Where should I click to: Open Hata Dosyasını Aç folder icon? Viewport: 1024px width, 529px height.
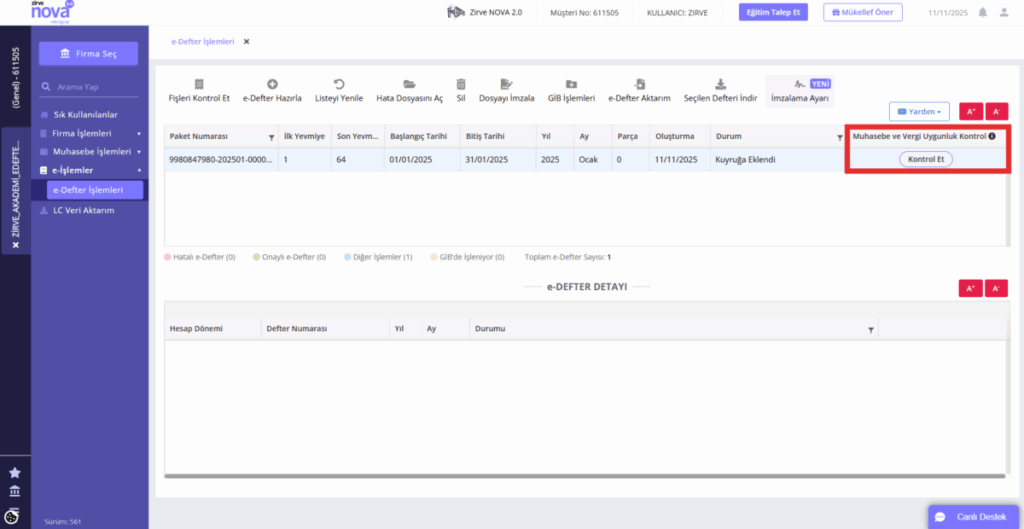point(409,84)
